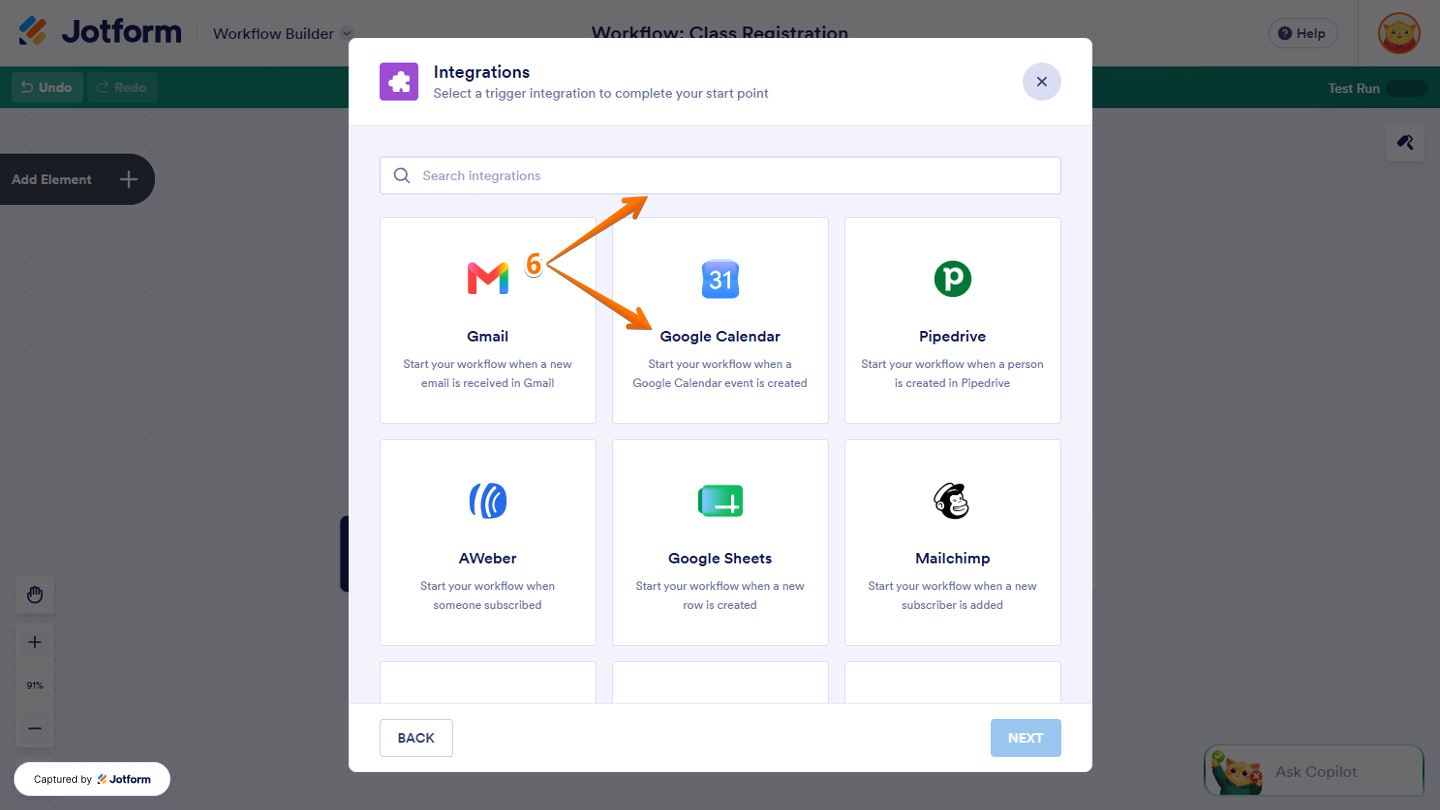Click the 'Workflow: Class Registration' title
1440x810 pixels.
coord(720,32)
